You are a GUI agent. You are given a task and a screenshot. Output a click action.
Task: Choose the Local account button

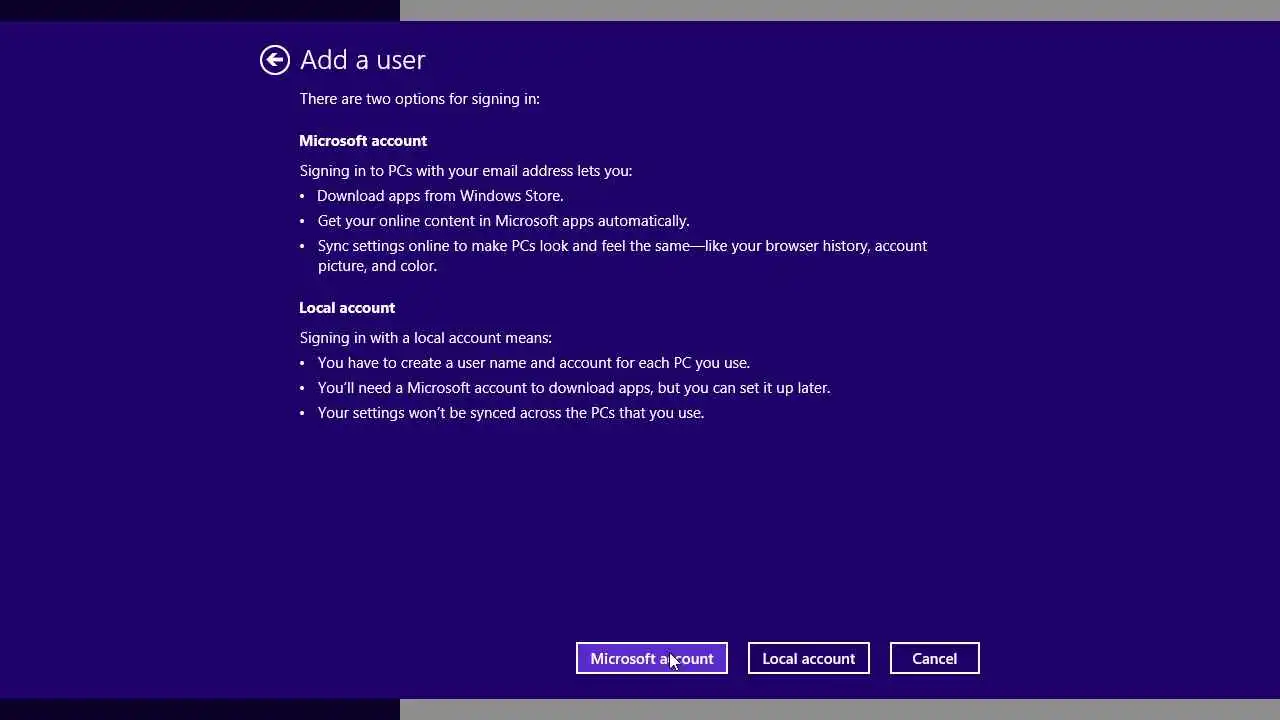coord(809,658)
